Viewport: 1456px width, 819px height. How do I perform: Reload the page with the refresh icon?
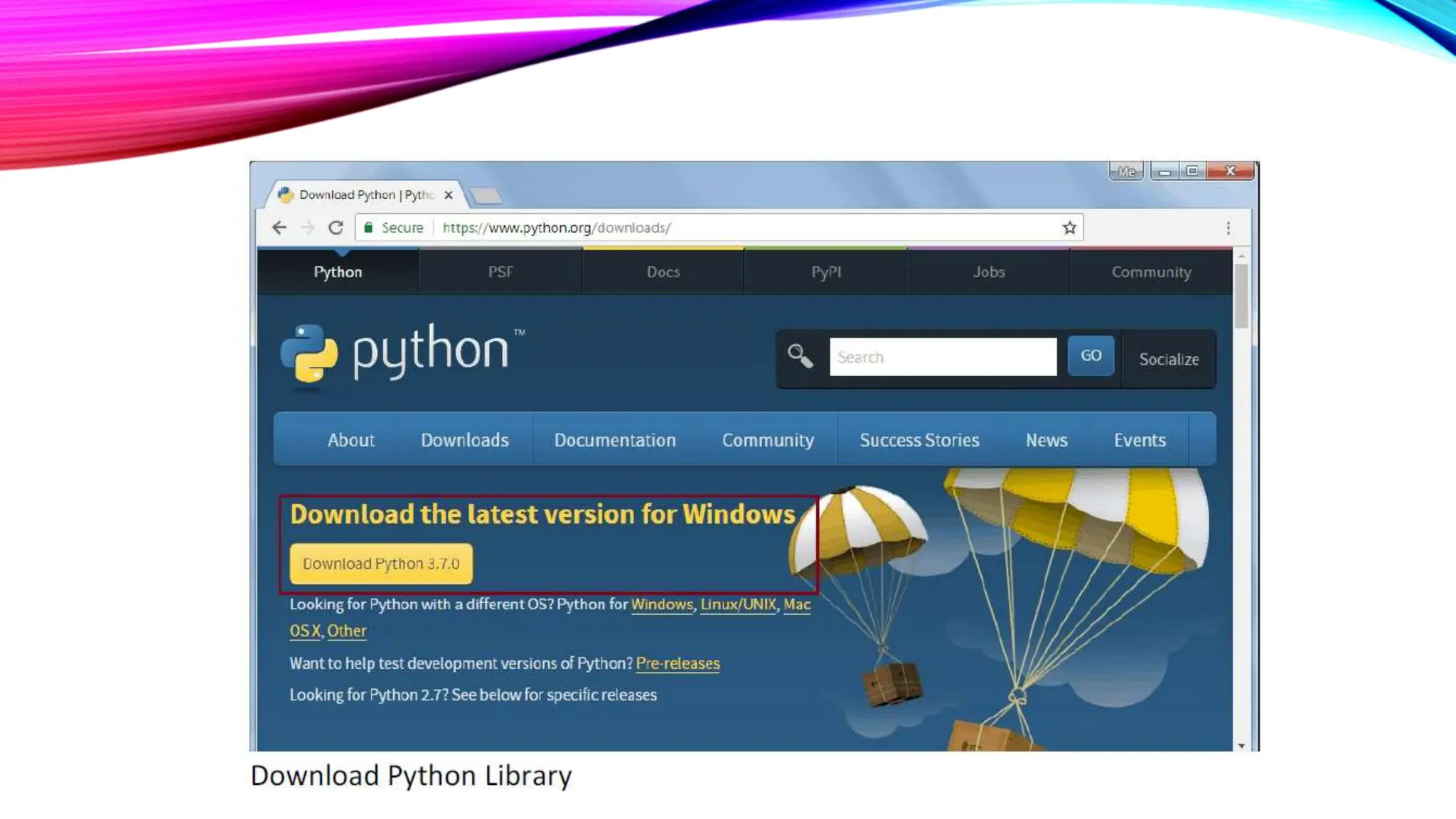point(336,227)
